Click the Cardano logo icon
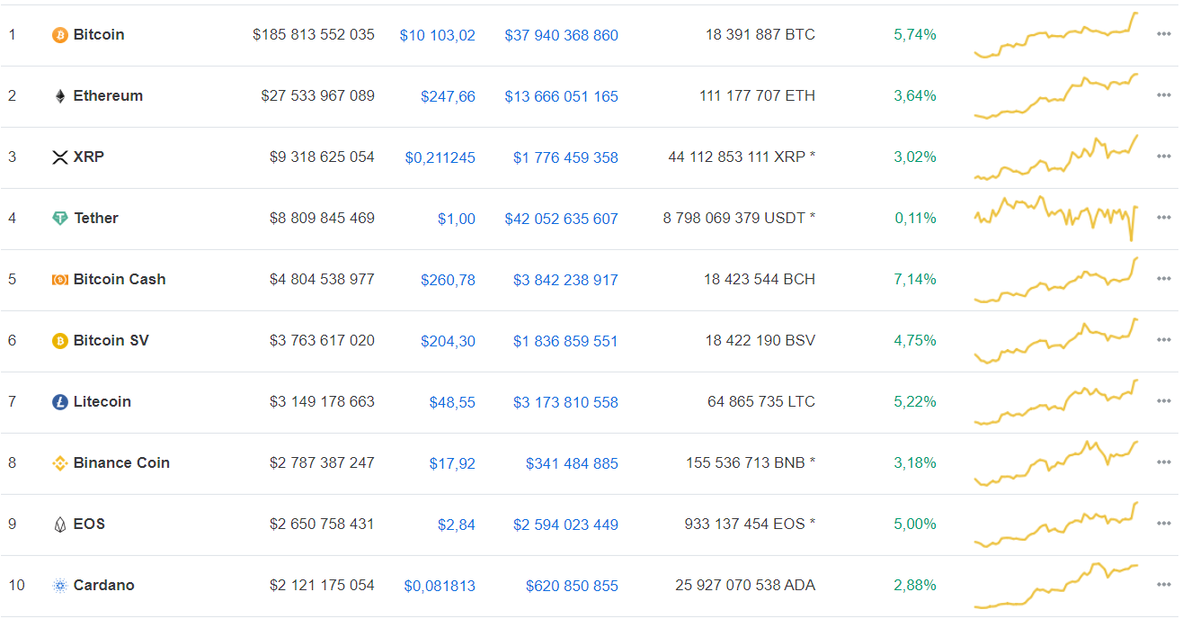Screen dimensions: 1200x619 [60, 585]
